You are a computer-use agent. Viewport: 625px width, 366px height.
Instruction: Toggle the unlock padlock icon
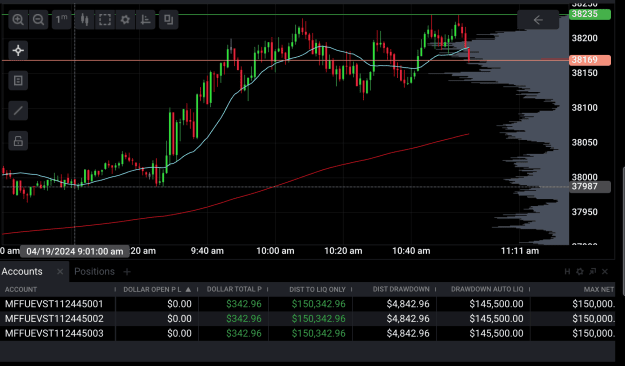tap(18, 141)
